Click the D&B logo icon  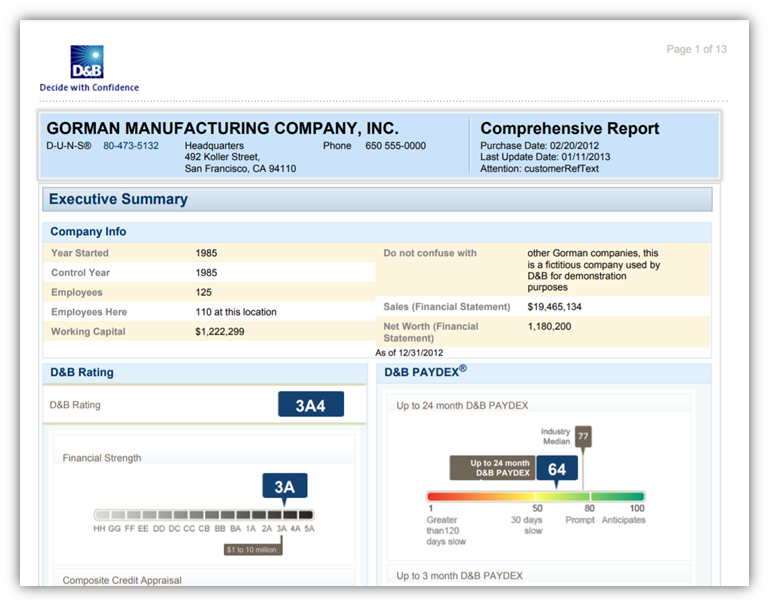[x=87, y=62]
